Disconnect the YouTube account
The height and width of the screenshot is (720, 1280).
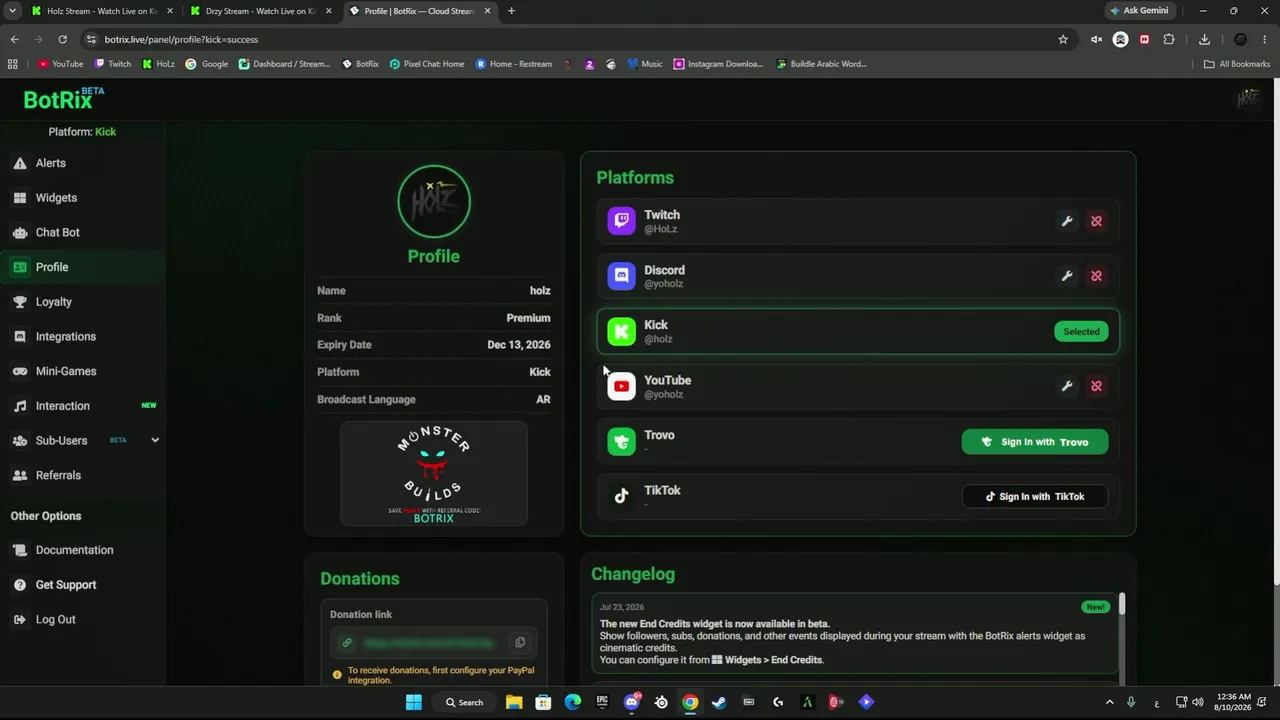point(1097,386)
